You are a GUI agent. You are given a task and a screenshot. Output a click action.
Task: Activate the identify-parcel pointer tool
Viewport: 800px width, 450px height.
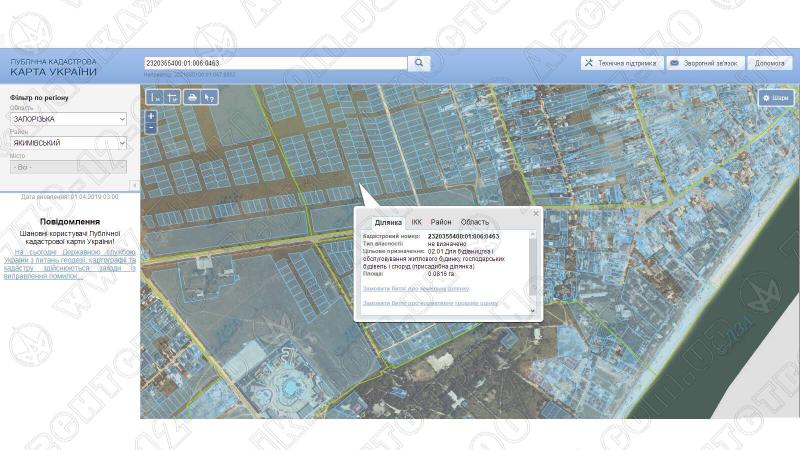[210, 97]
